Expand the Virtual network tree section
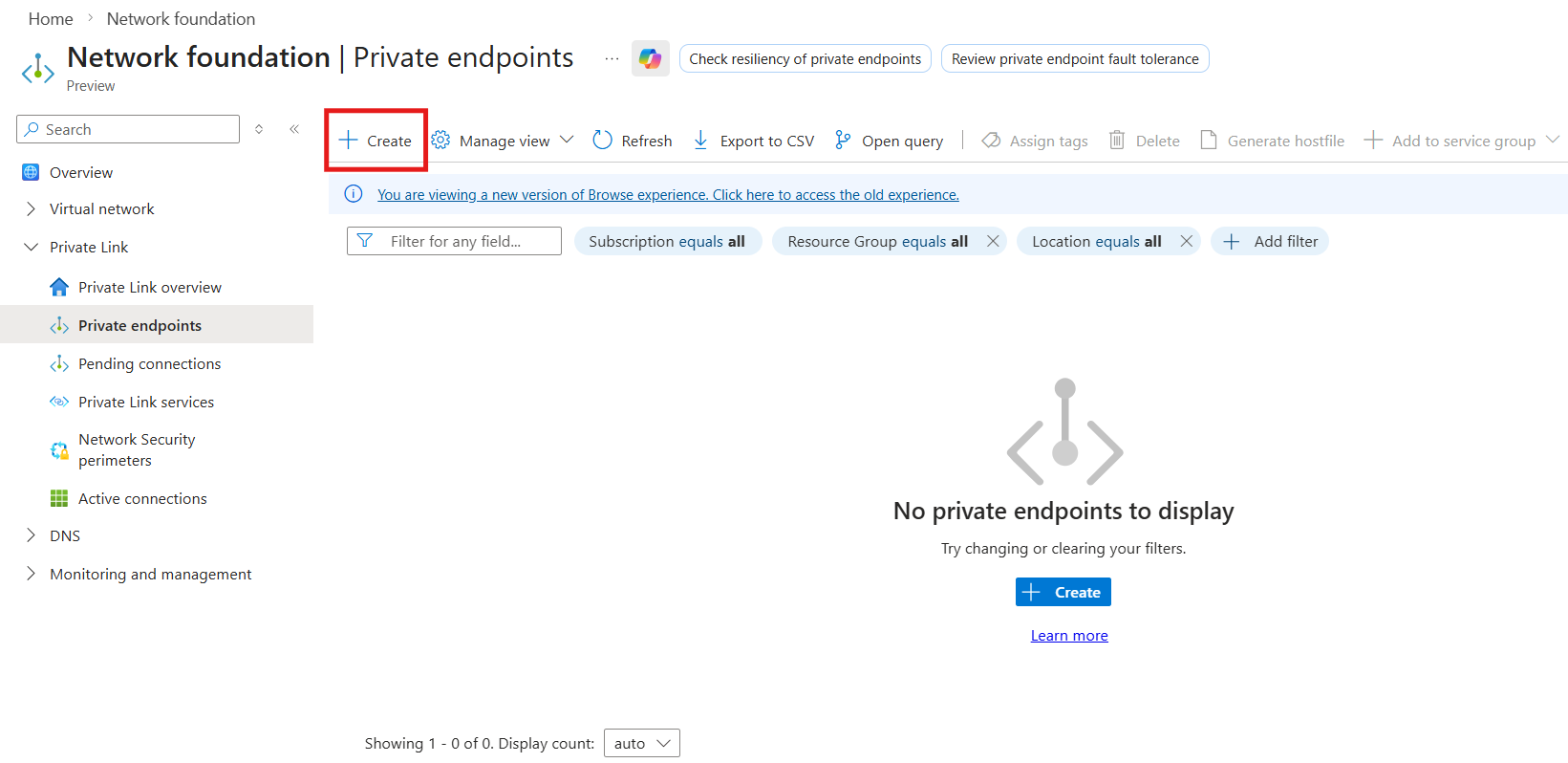The image size is (1568, 763). [x=31, y=208]
